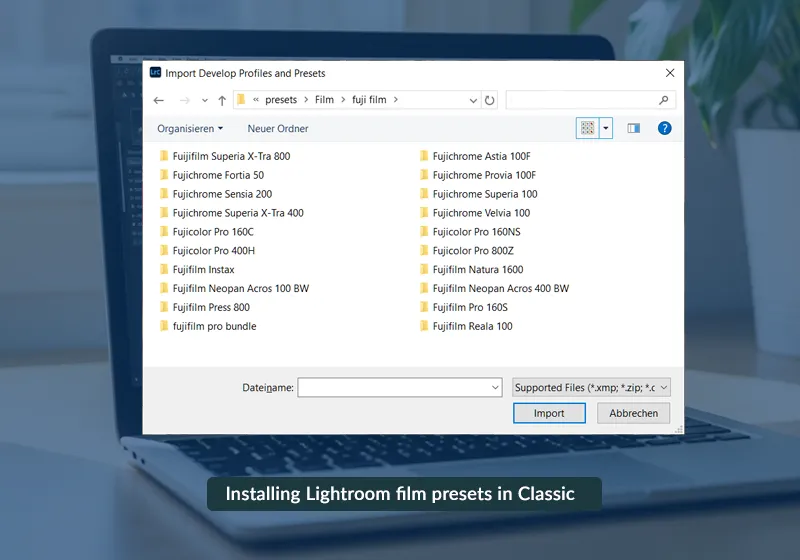The image size is (800, 560).
Task: Select folder Fujifilm Neopan Acros 400 BW
Action: pos(494,288)
